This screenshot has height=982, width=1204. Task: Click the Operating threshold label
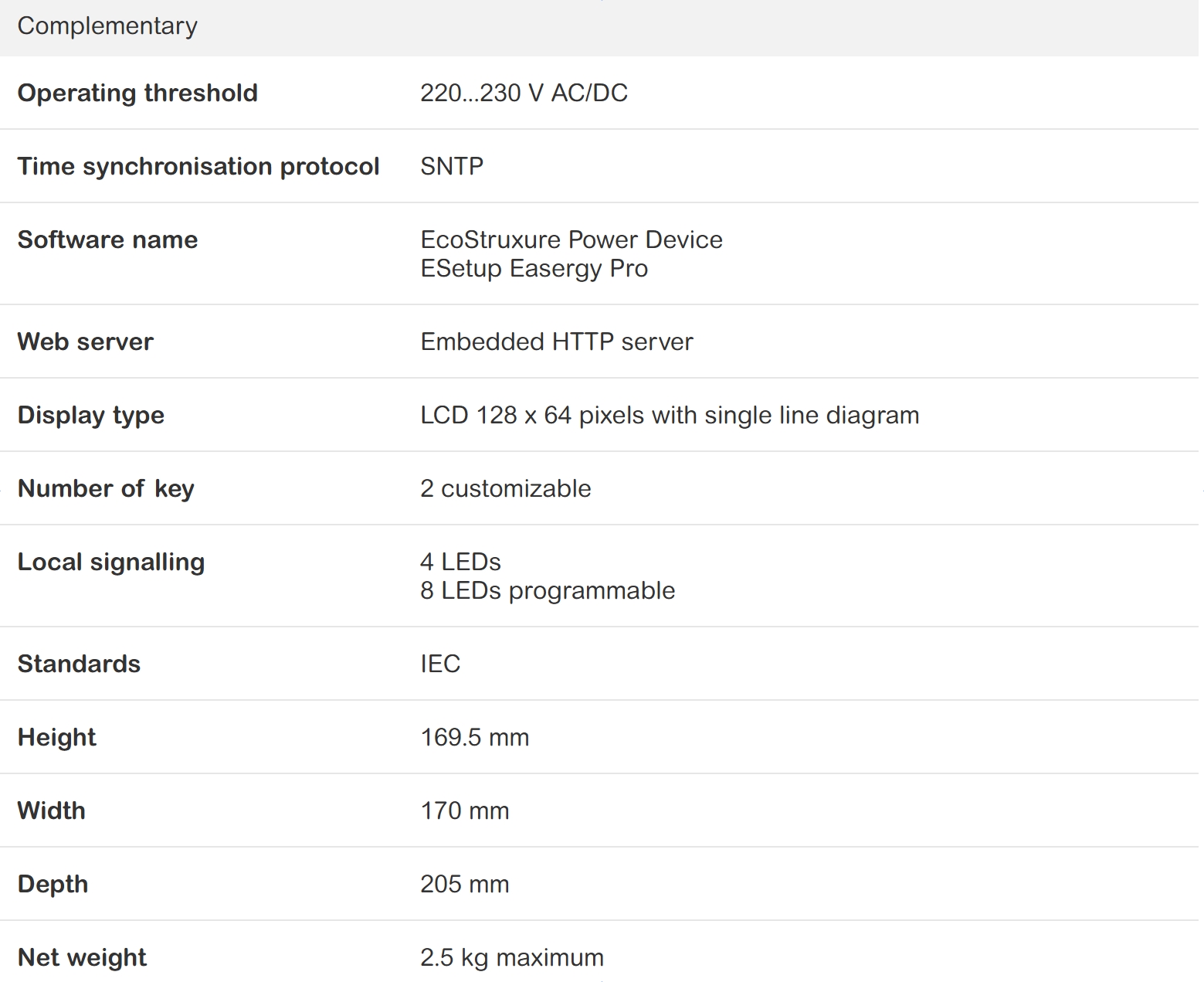click(137, 93)
